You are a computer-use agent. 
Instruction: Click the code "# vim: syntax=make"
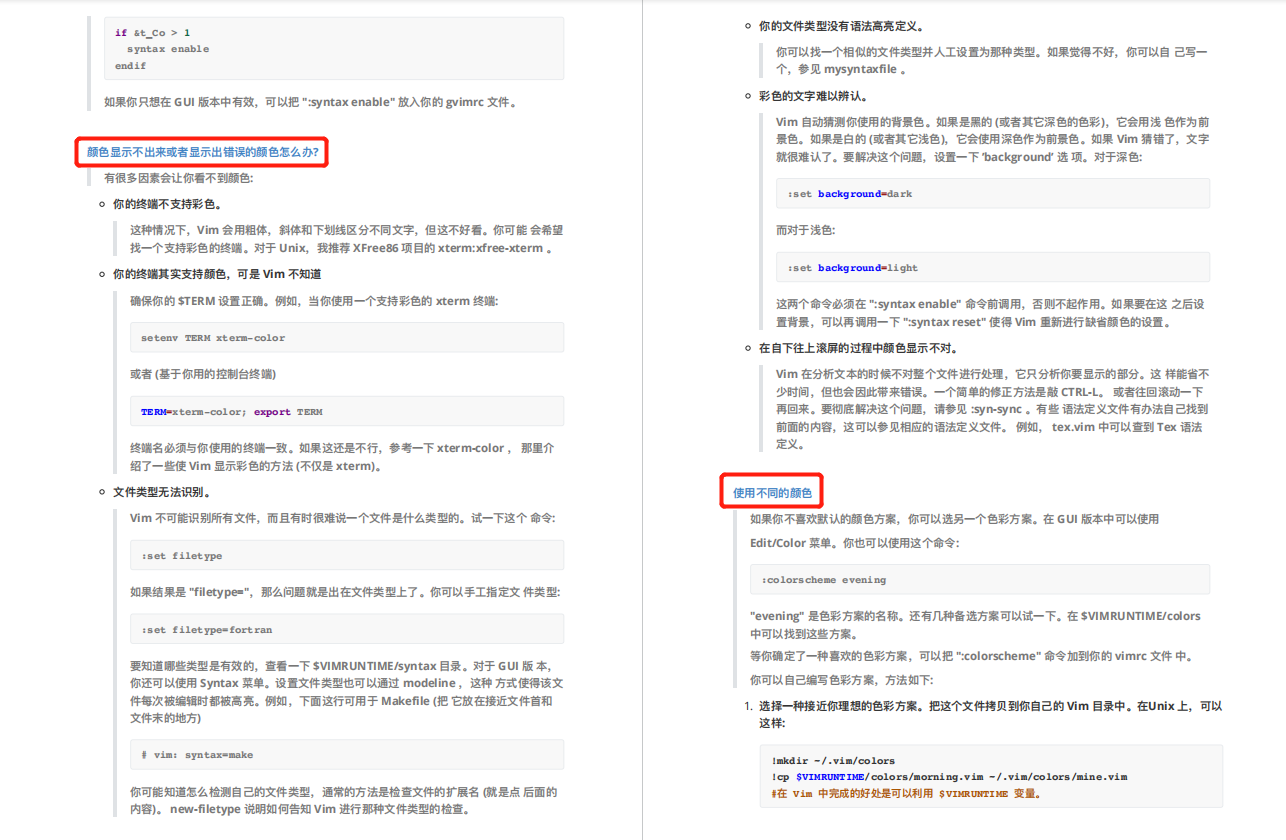pos(197,755)
